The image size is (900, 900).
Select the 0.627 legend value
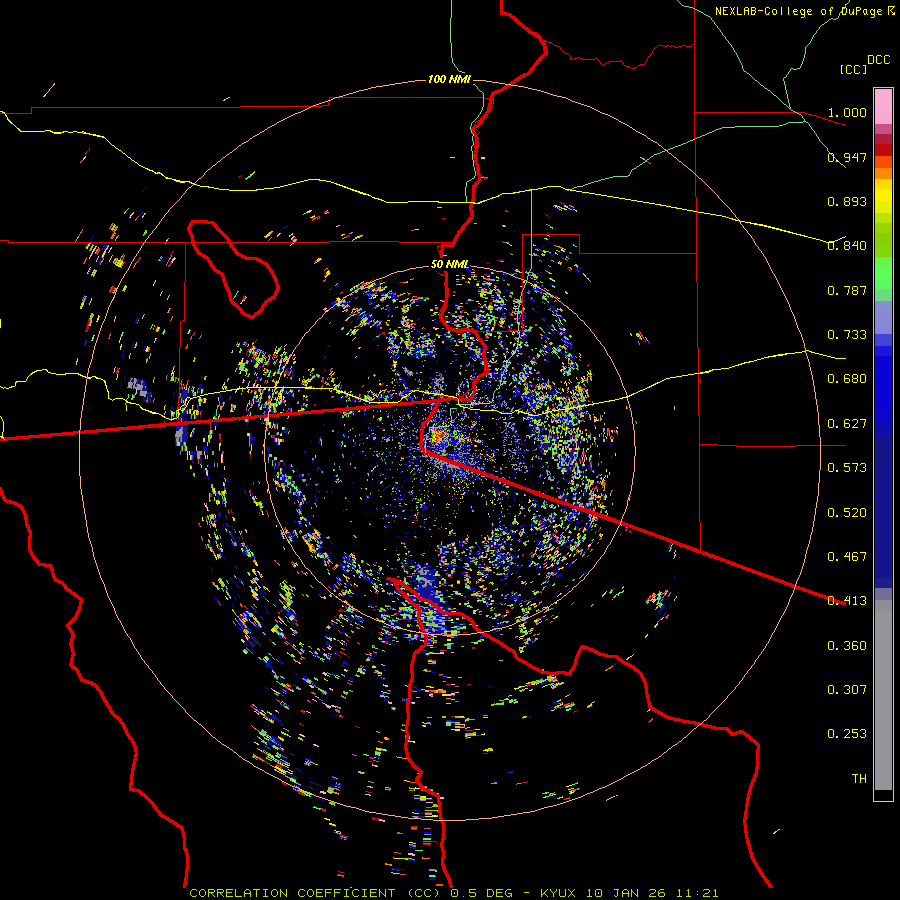pyautogui.click(x=847, y=424)
